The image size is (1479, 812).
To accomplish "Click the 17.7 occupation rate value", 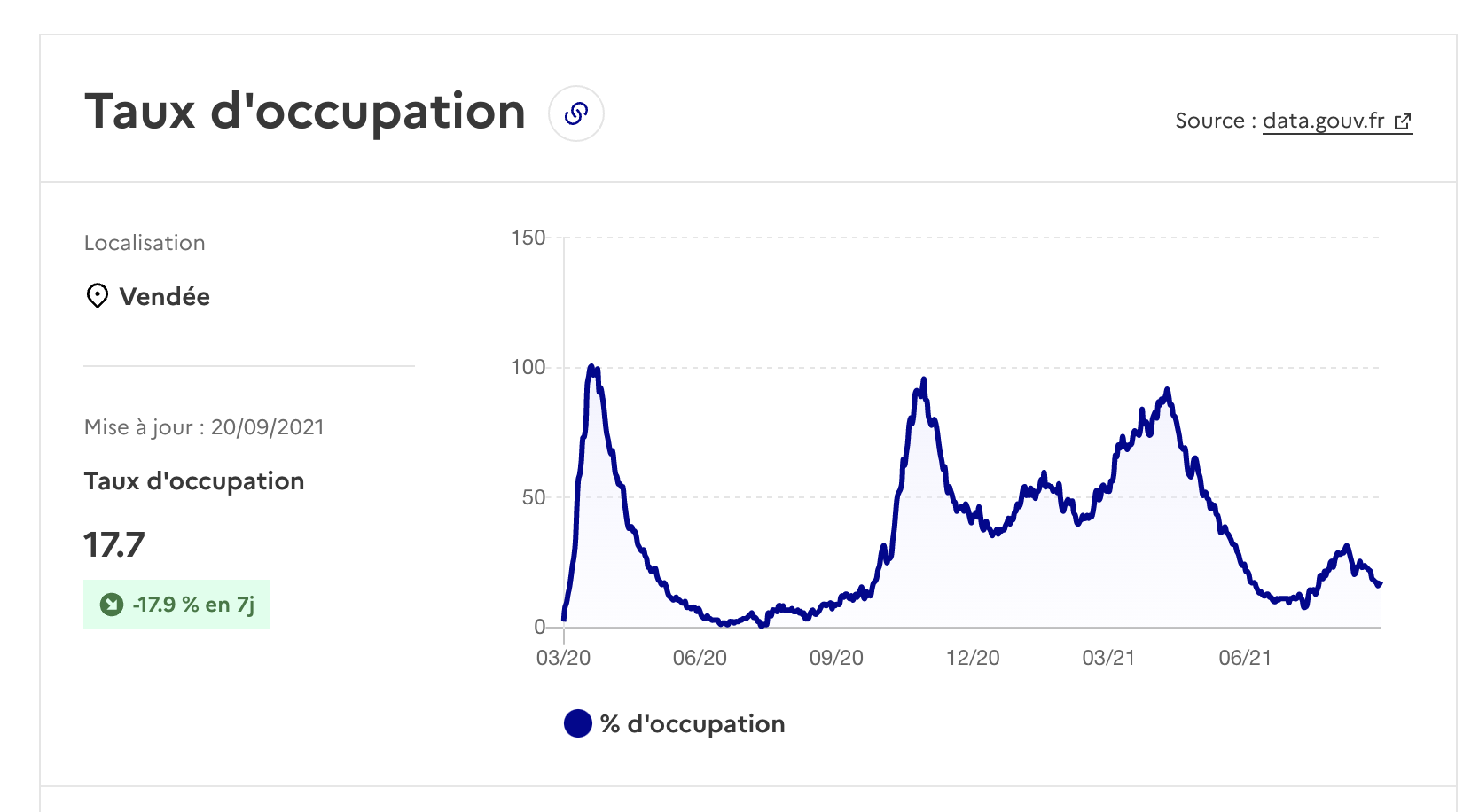I will click(113, 544).
